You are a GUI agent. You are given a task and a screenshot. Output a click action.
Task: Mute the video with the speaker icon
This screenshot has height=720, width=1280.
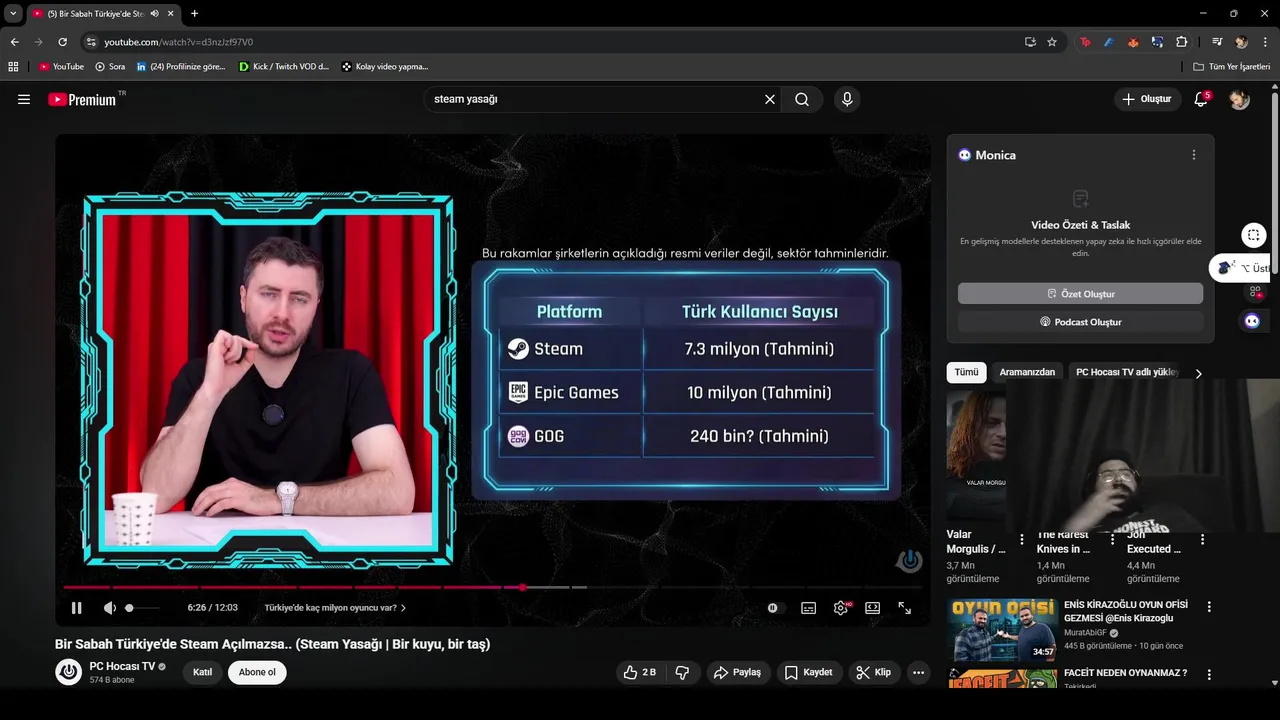[x=110, y=607]
